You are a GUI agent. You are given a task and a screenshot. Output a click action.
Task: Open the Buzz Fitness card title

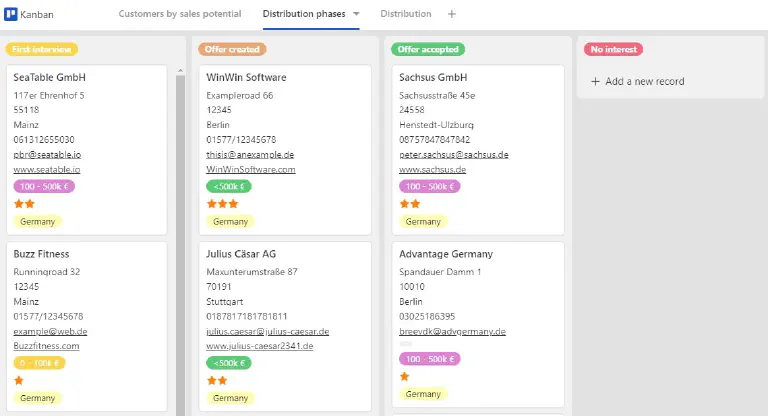coord(41,254)
